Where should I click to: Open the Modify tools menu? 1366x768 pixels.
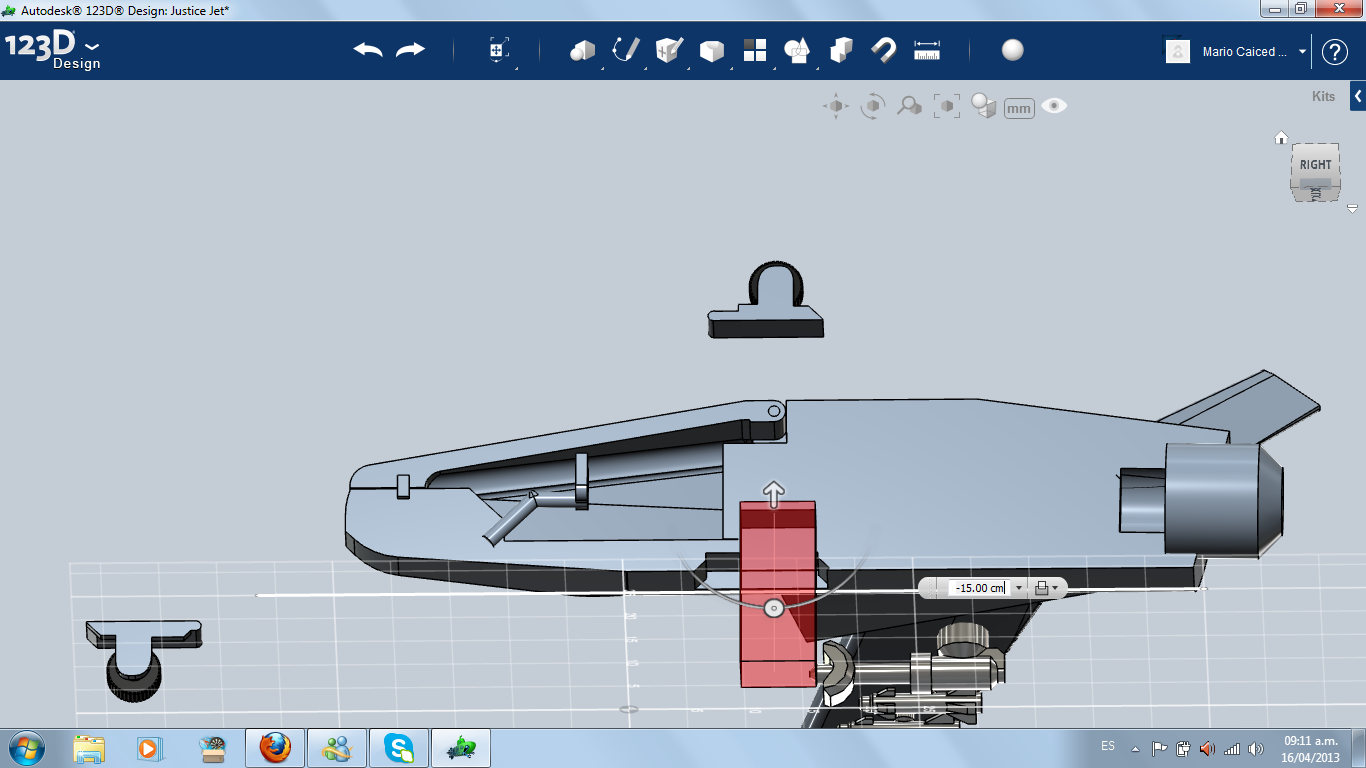(712, 51)
